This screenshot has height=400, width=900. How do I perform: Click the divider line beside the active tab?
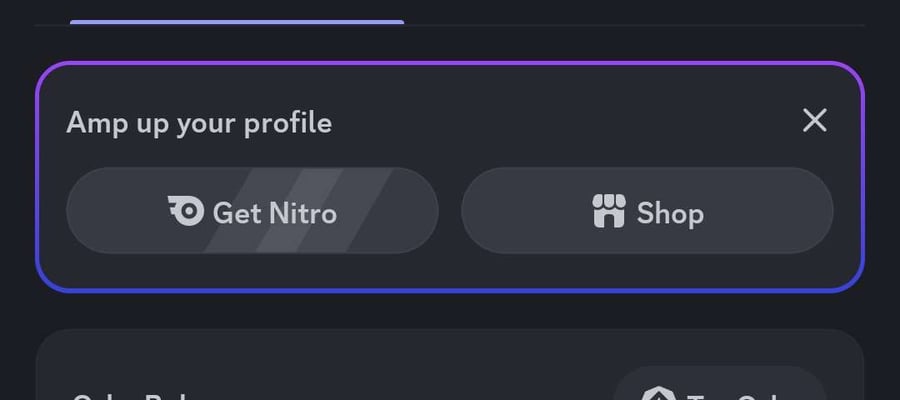pyautogui.click(x=634, y=25)
